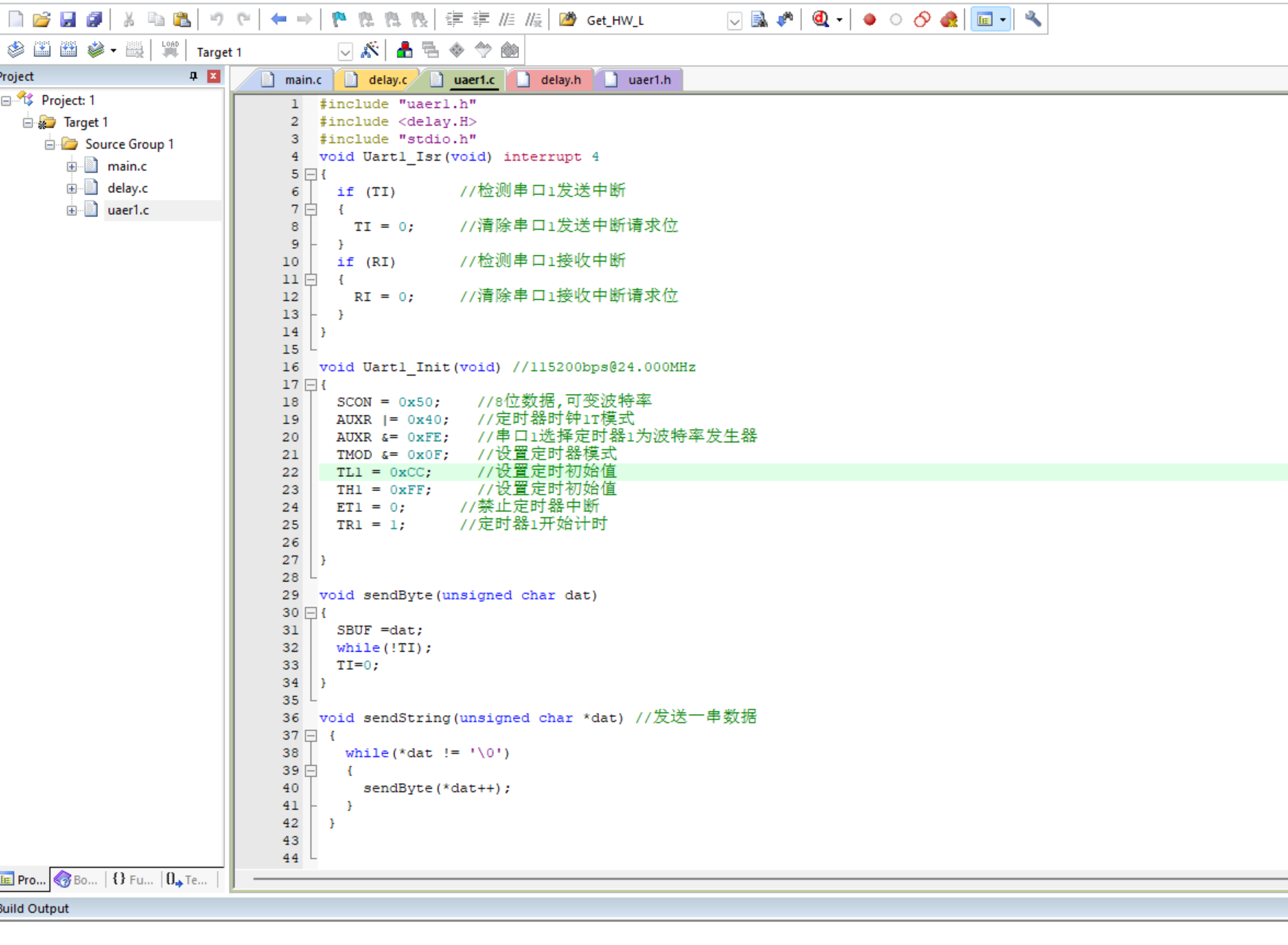
Task: Open Templates panel tab
Action: click(x=187, y=879)
